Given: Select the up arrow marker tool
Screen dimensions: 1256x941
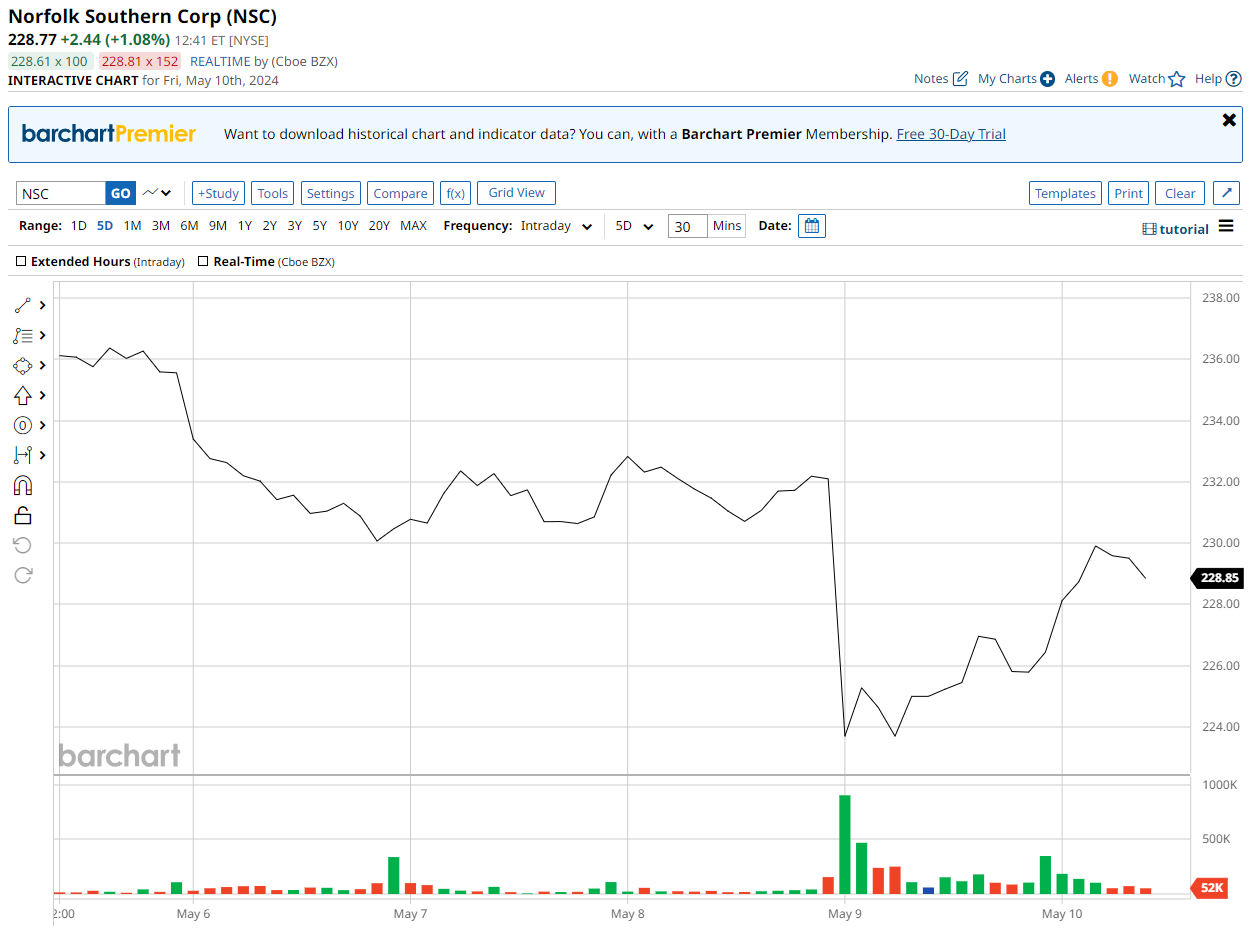Looking at the screenshot, I should tap(23, 395).
